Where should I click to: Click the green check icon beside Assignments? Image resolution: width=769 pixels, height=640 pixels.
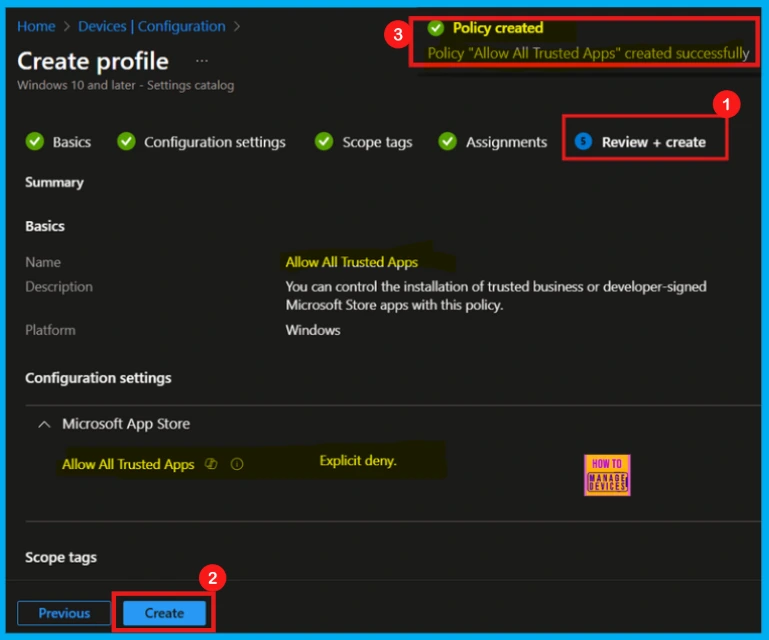point(447,141)
